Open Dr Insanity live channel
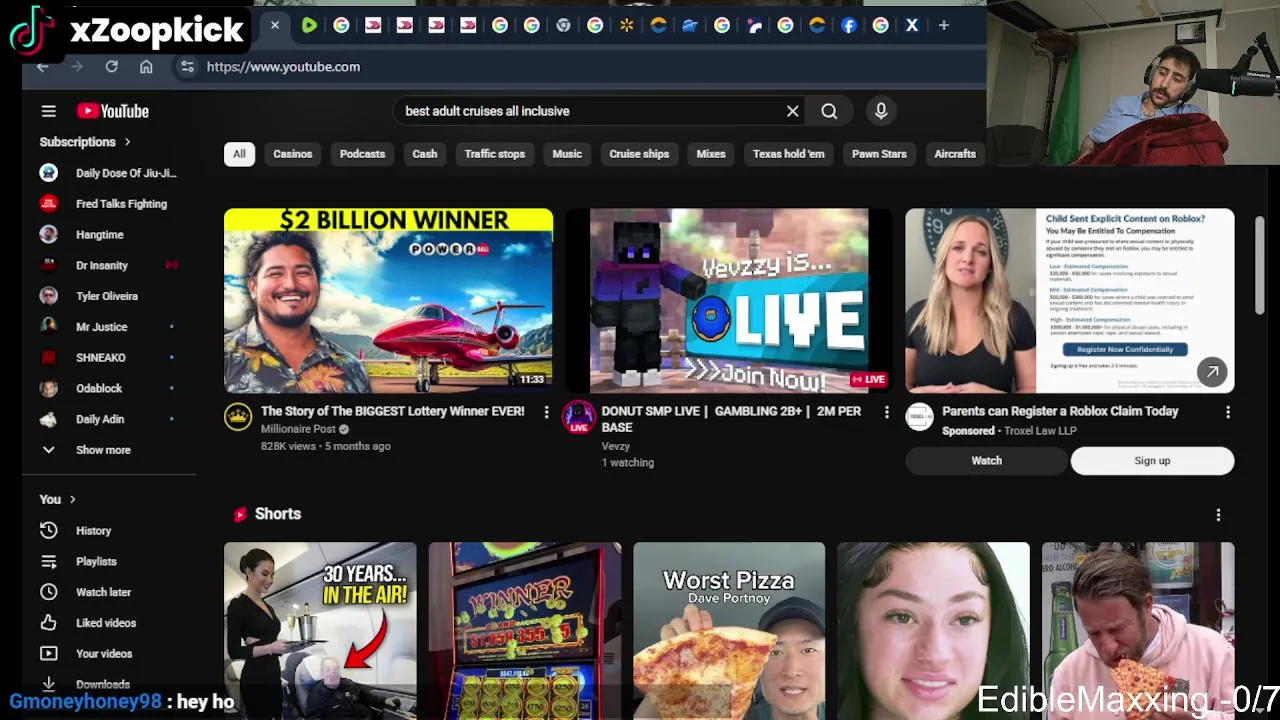Viewport: 1280px width, 720px height. [102, 266]
